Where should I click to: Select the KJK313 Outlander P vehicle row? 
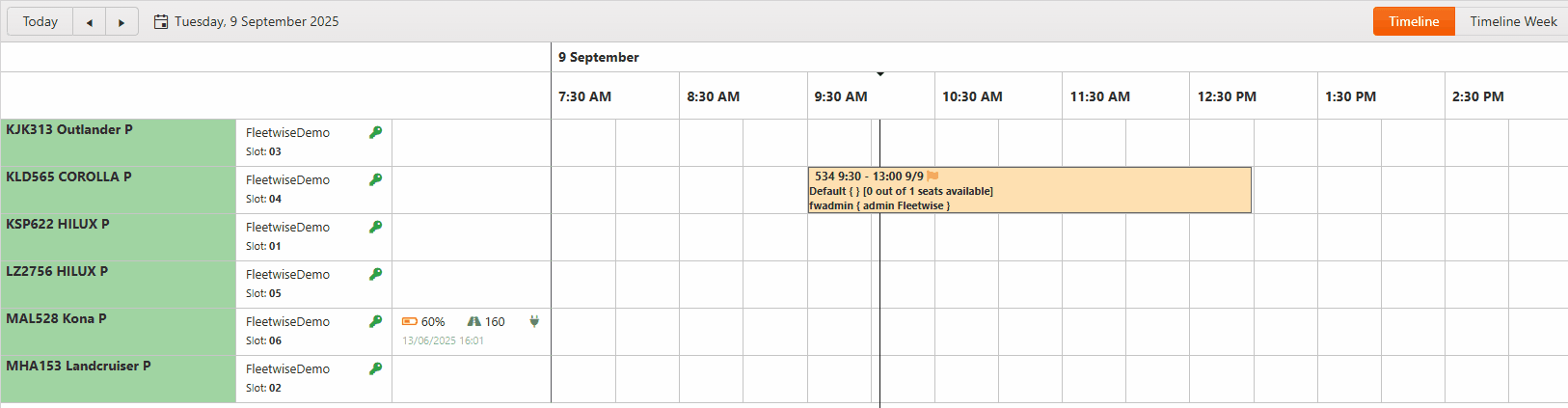[119, 143]
